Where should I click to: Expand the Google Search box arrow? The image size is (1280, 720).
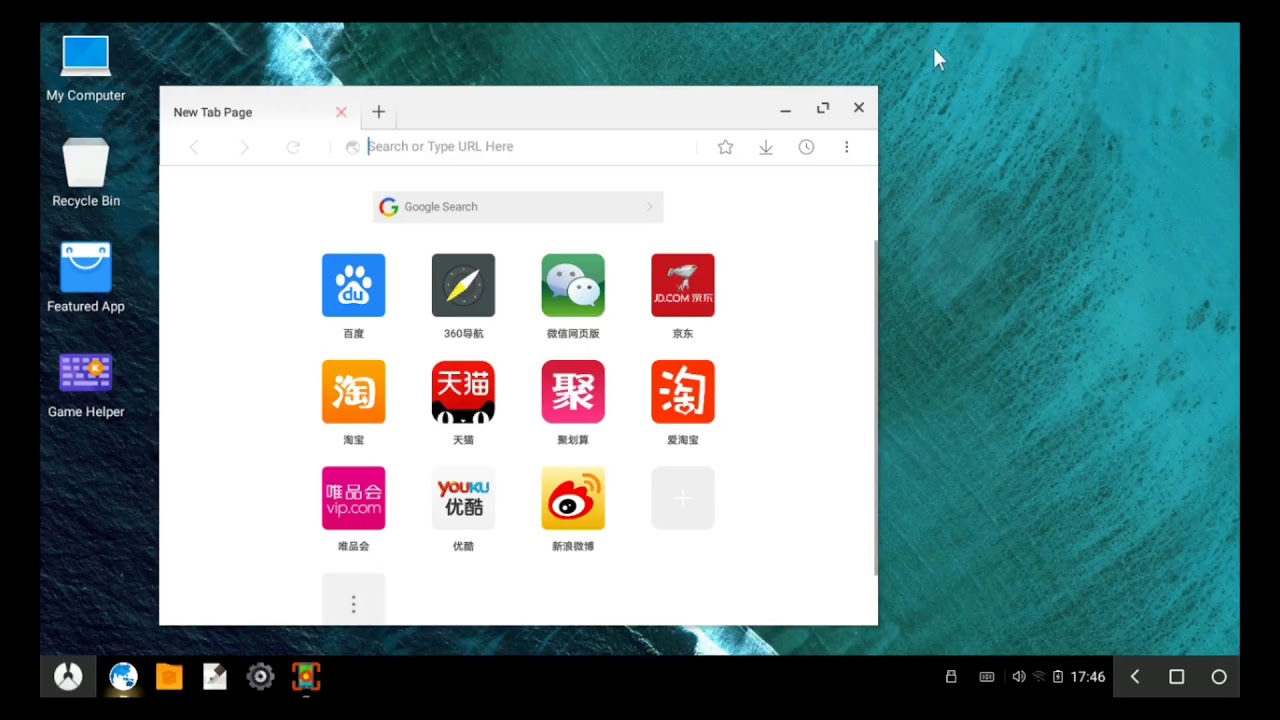[x=649, y=207]
